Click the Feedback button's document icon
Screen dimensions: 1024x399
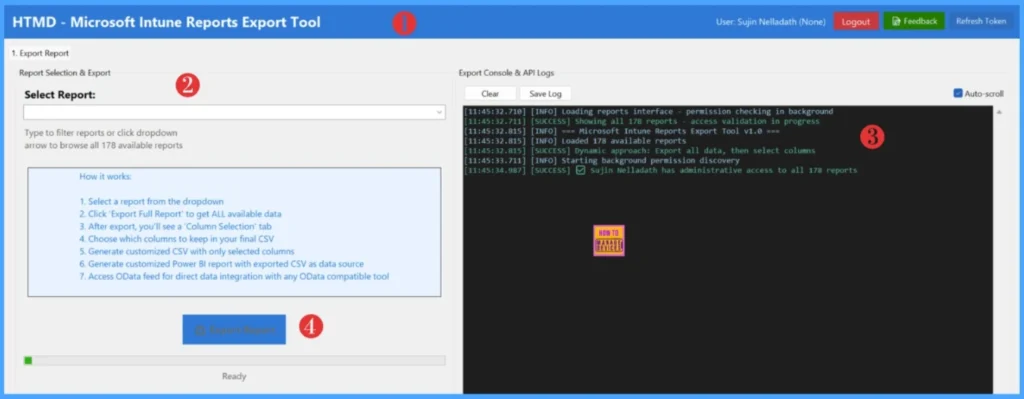click(896, 22)
